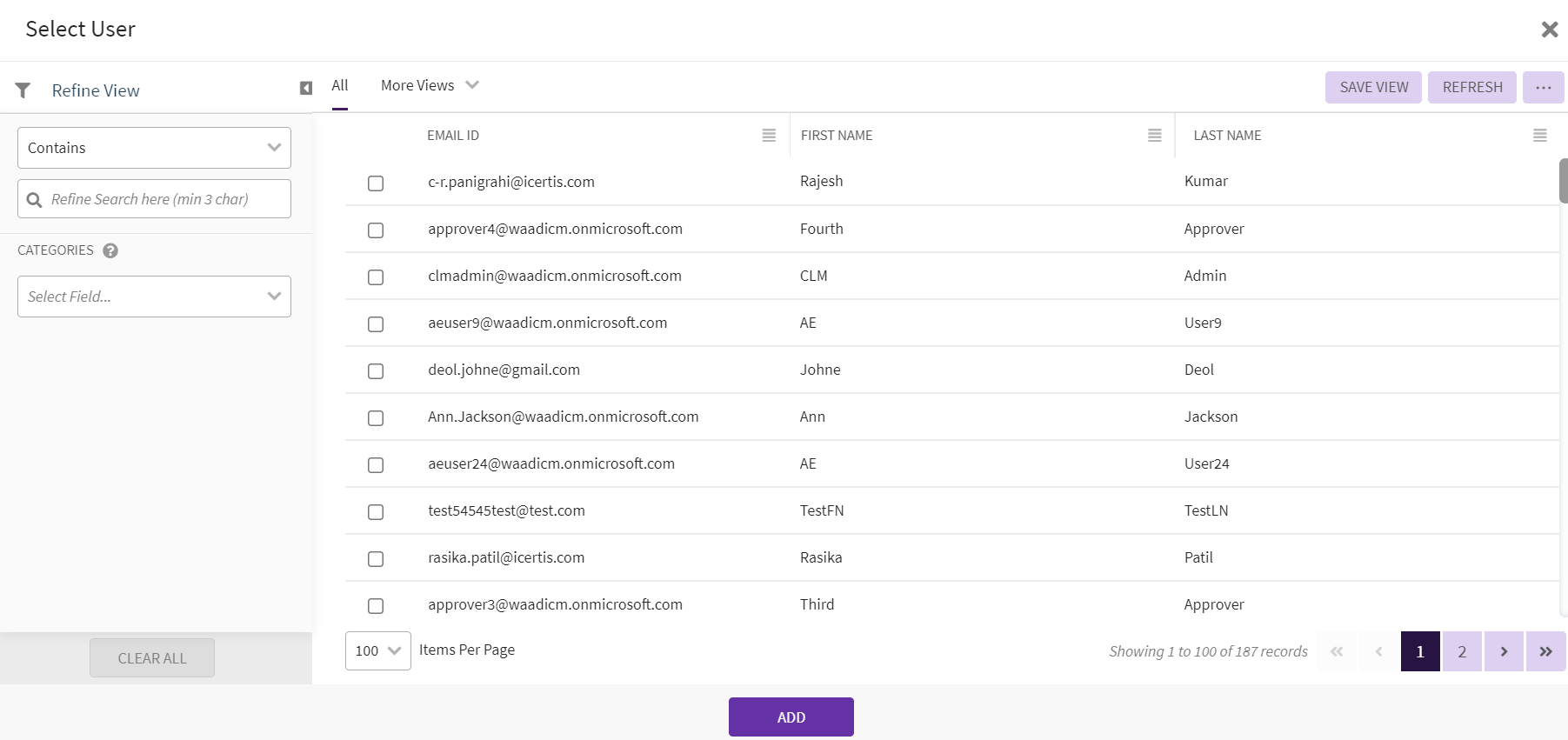Jump to the last page double arrow

click(1545, 651)
